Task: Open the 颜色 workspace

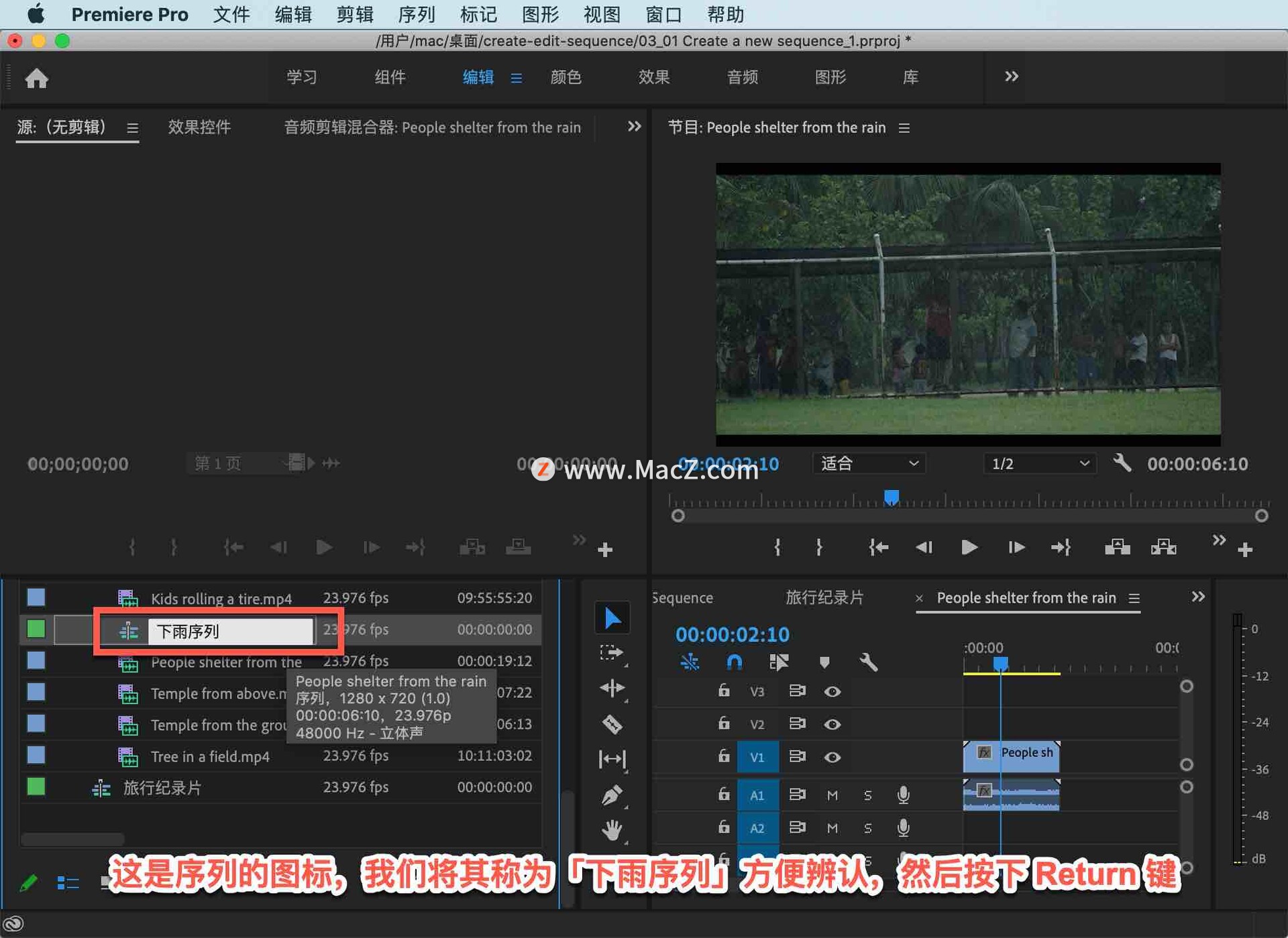Action: [566, 77]
